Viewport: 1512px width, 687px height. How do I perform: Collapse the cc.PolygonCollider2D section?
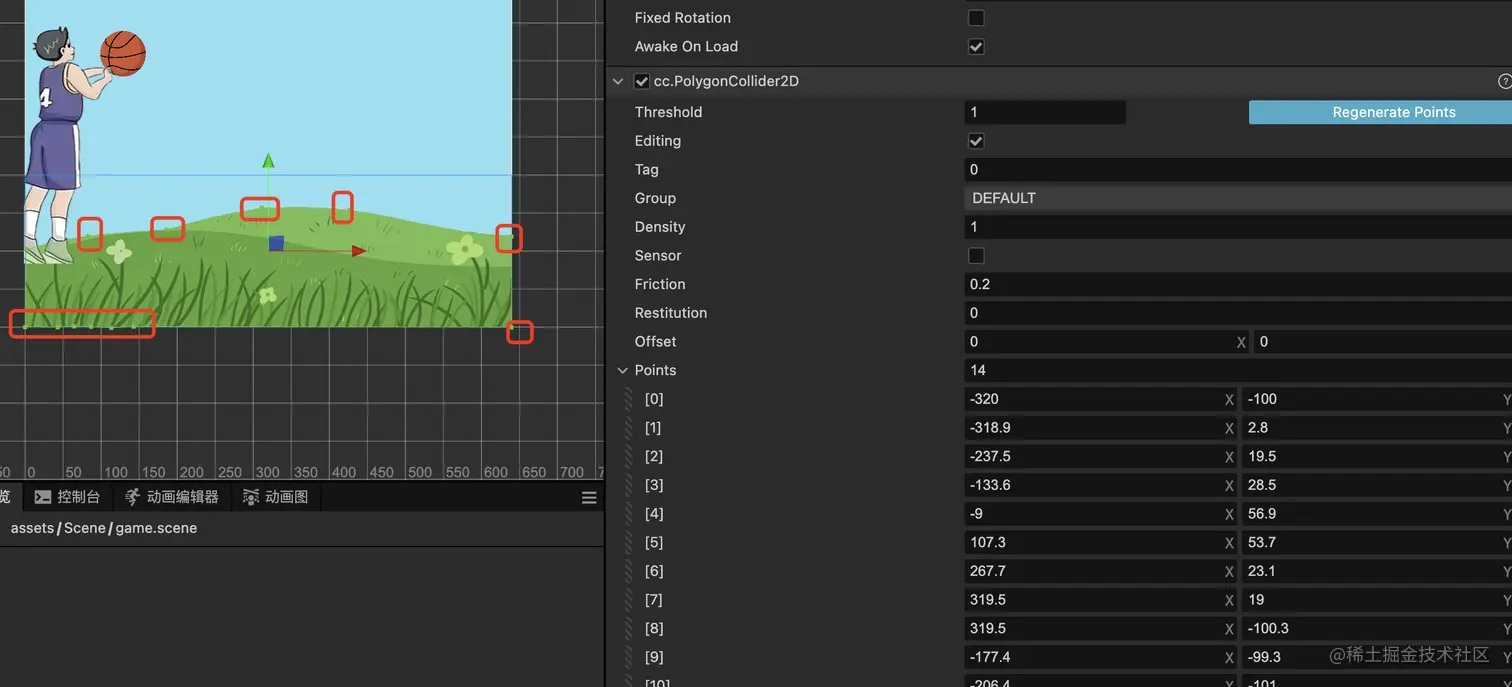(618, 82)
